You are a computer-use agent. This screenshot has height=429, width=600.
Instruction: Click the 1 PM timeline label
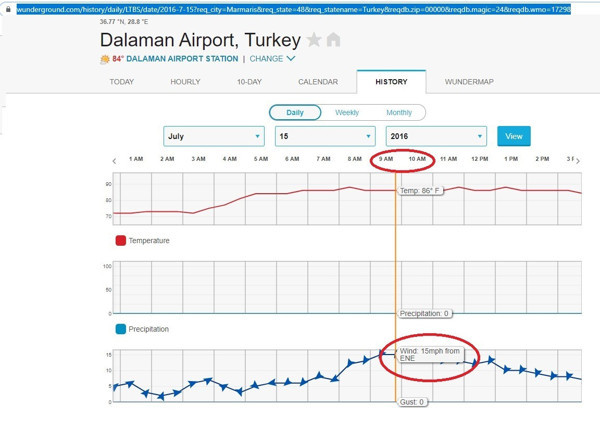pyautogui.click(x=511, y=159)
